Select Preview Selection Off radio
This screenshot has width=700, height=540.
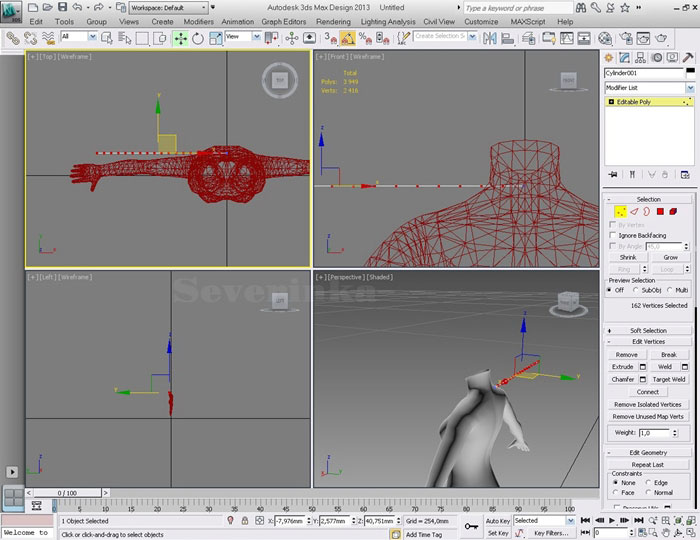(x=610, y=290)
